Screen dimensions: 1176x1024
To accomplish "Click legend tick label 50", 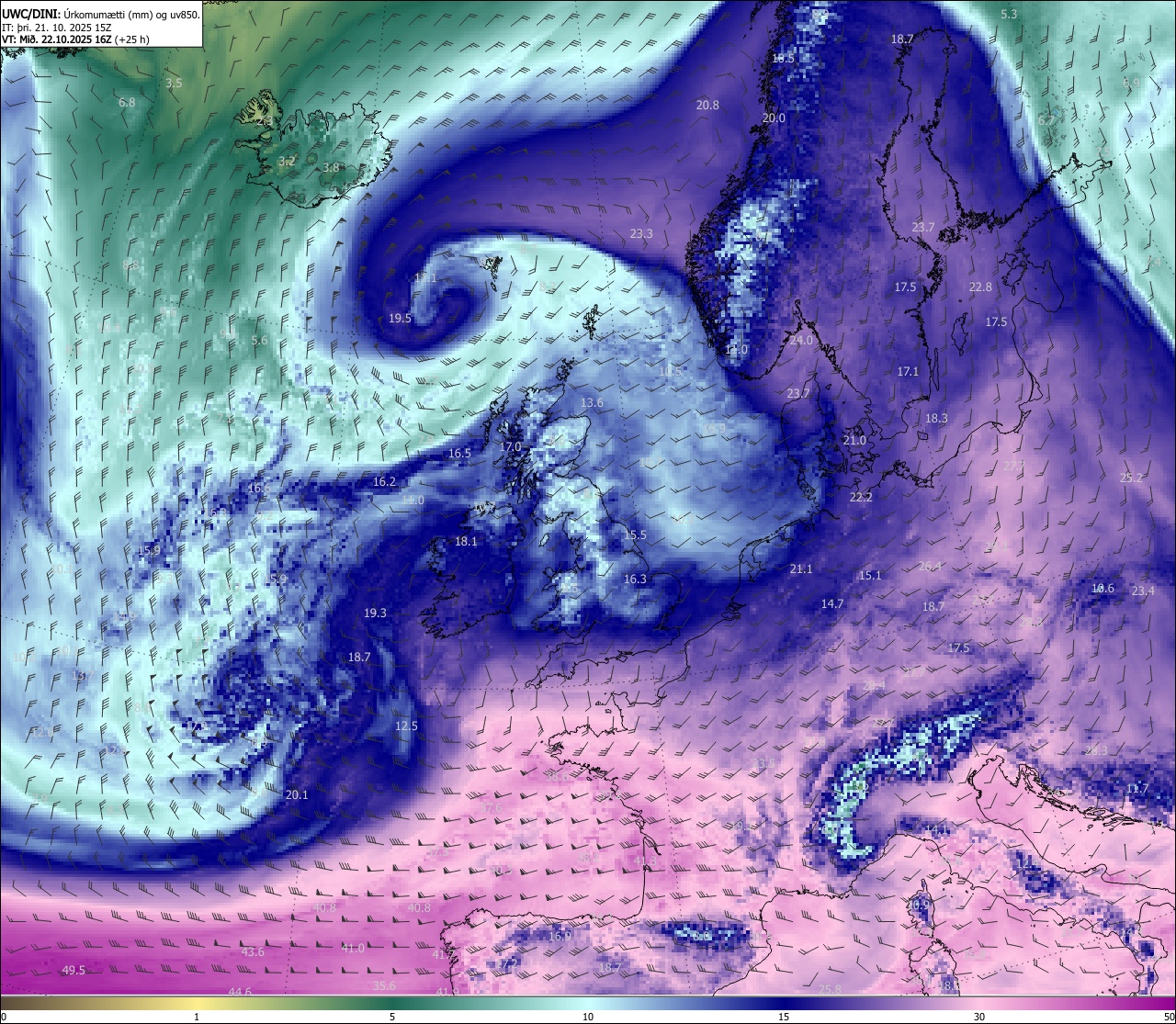I will click(x=1169, y=1017).
